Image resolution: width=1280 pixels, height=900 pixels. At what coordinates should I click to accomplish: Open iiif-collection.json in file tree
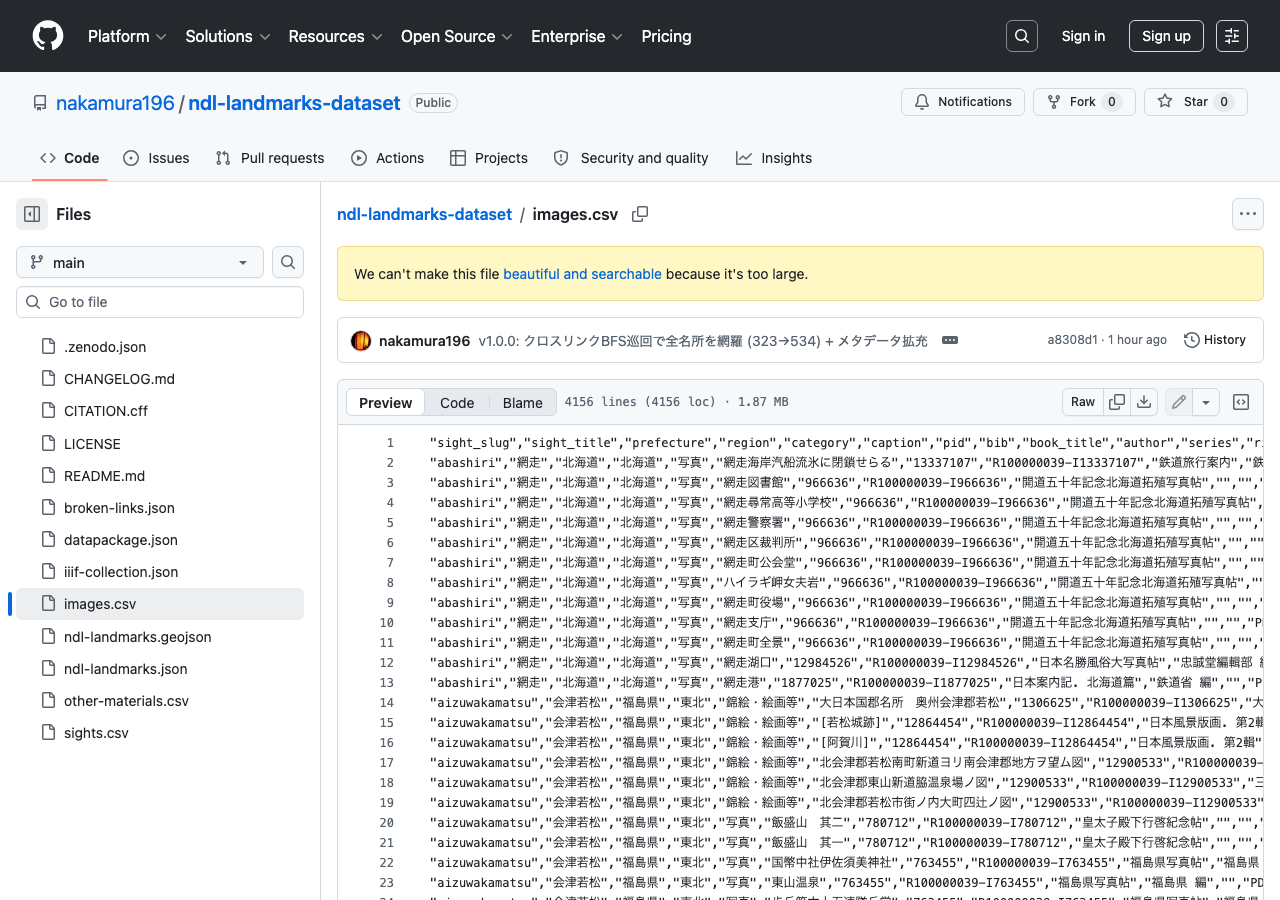tap(160, 572)
